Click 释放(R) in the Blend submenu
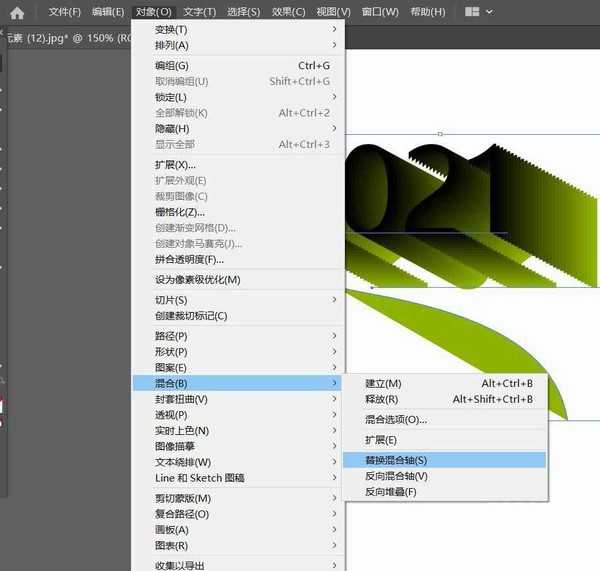600x571 pixels. [381, 399]
